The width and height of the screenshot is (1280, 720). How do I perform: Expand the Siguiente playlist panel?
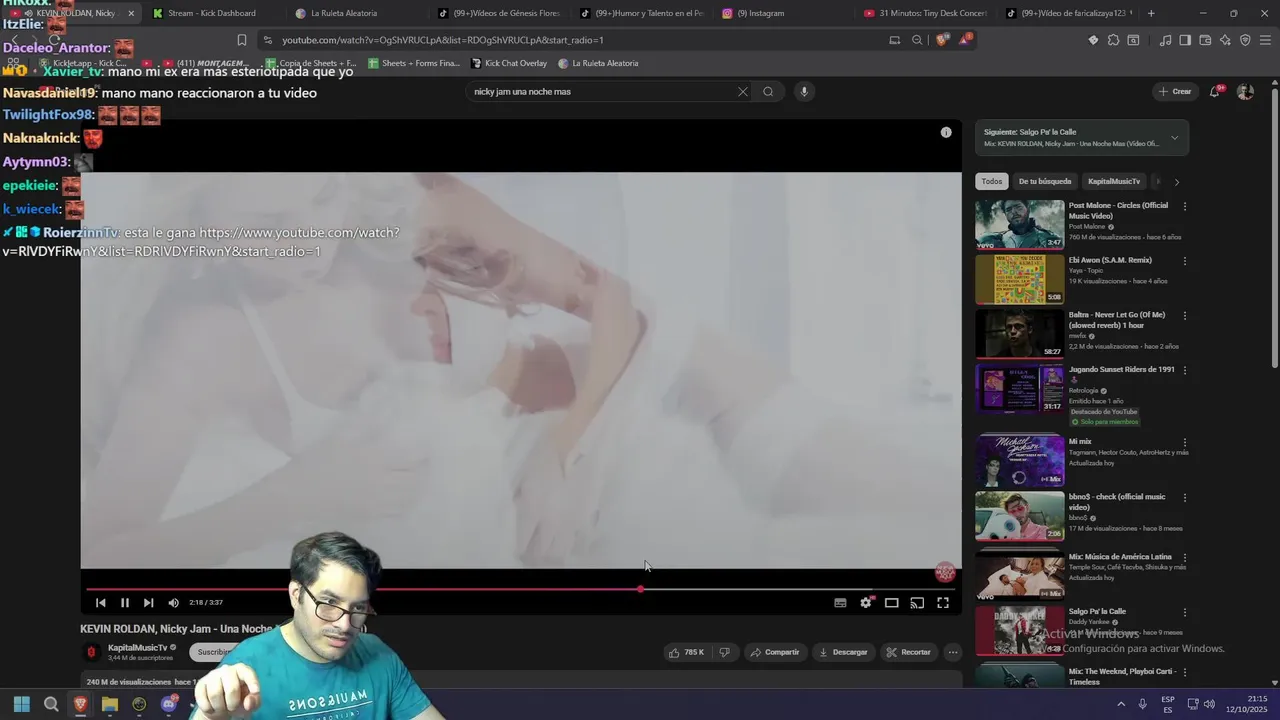tap(1175, 137)
